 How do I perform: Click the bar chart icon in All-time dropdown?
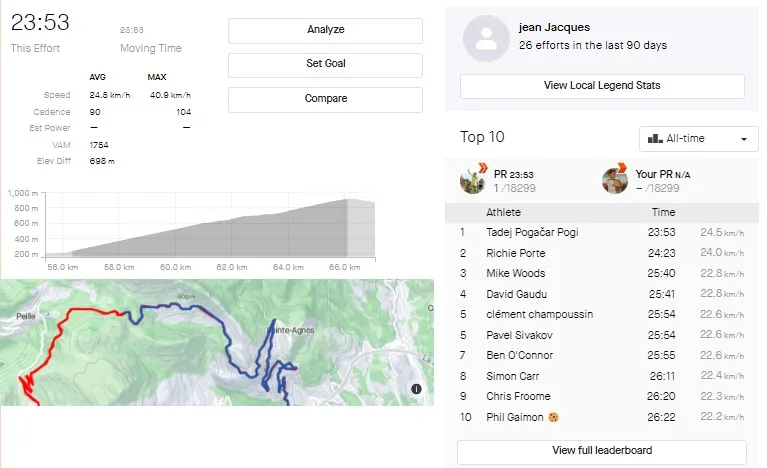(x=655, y=138)
